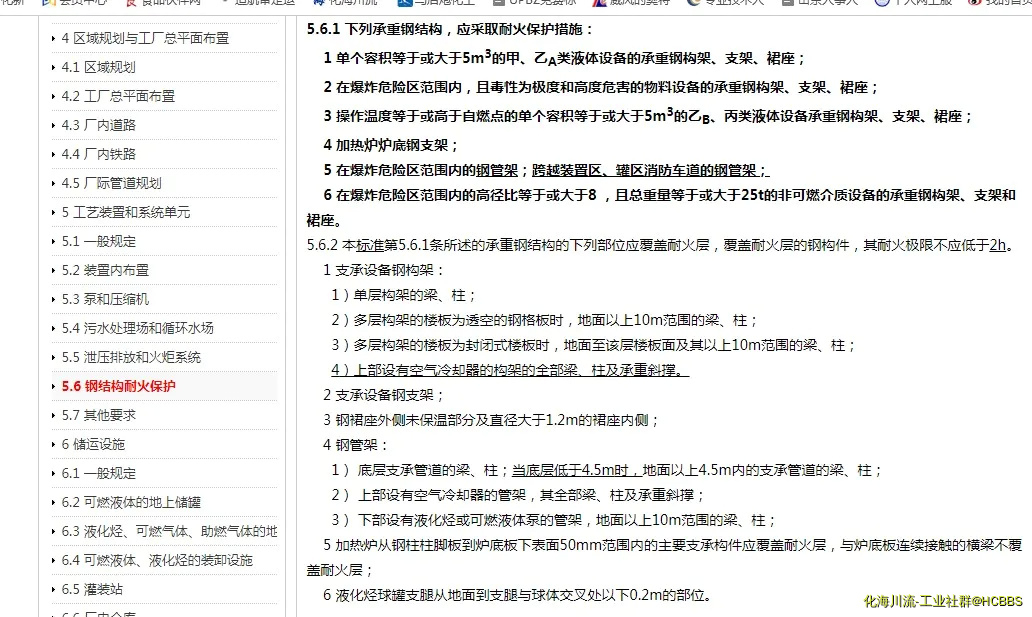Screen dimensions: 1032x617
Task: Click line 2）上部设有空气冷却器的管架
Action: [x=518, y=495]
